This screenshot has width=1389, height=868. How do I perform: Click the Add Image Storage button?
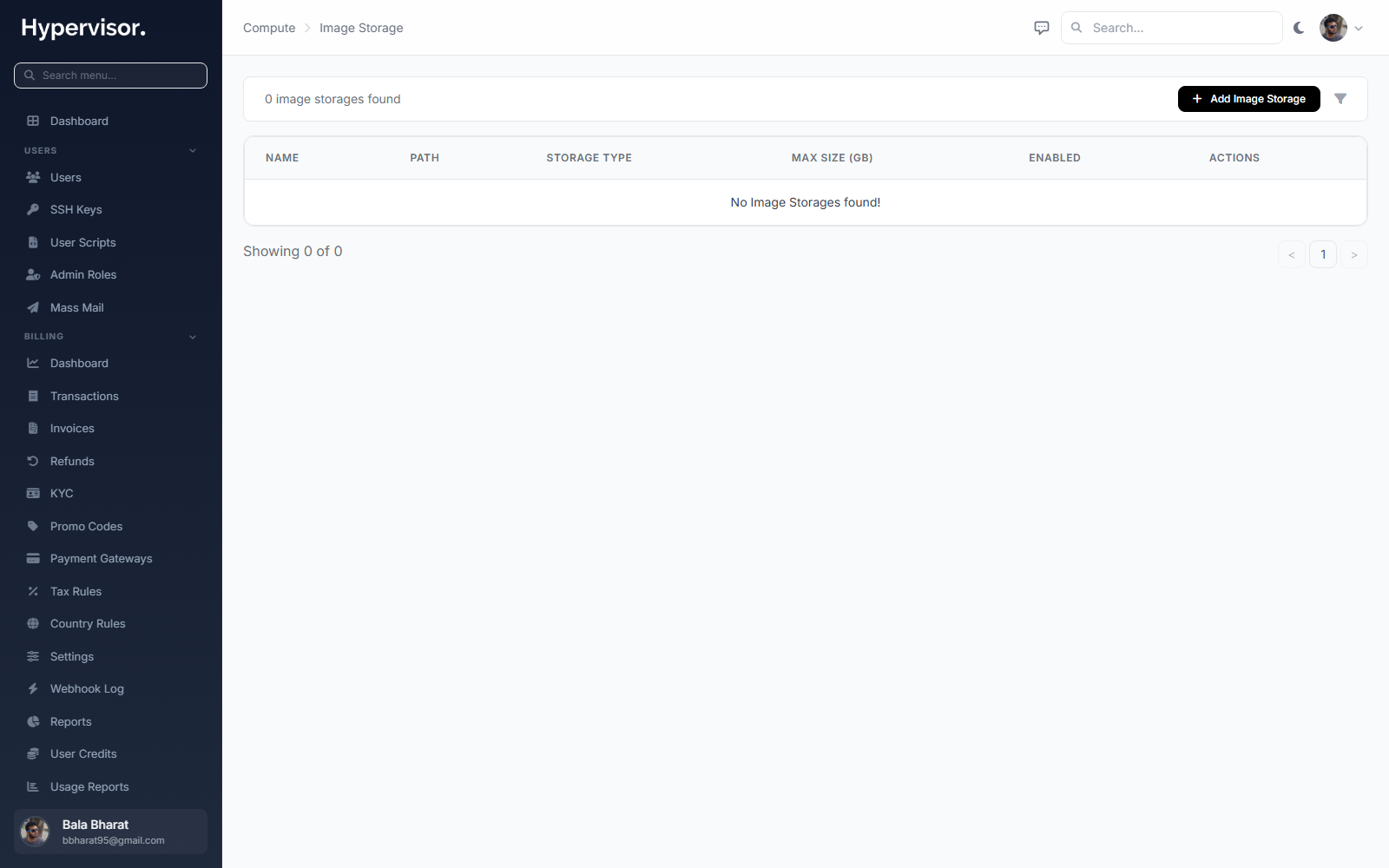(x=1248, y=99)
